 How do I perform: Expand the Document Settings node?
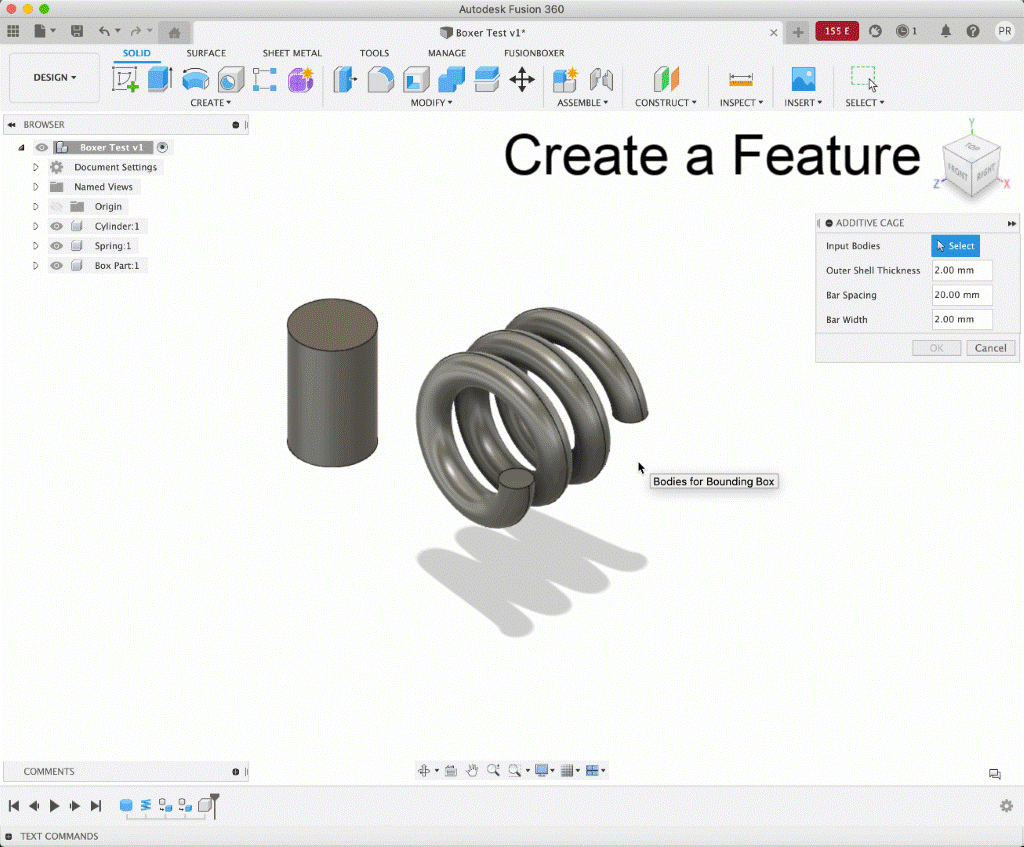[x=36, y=168]
